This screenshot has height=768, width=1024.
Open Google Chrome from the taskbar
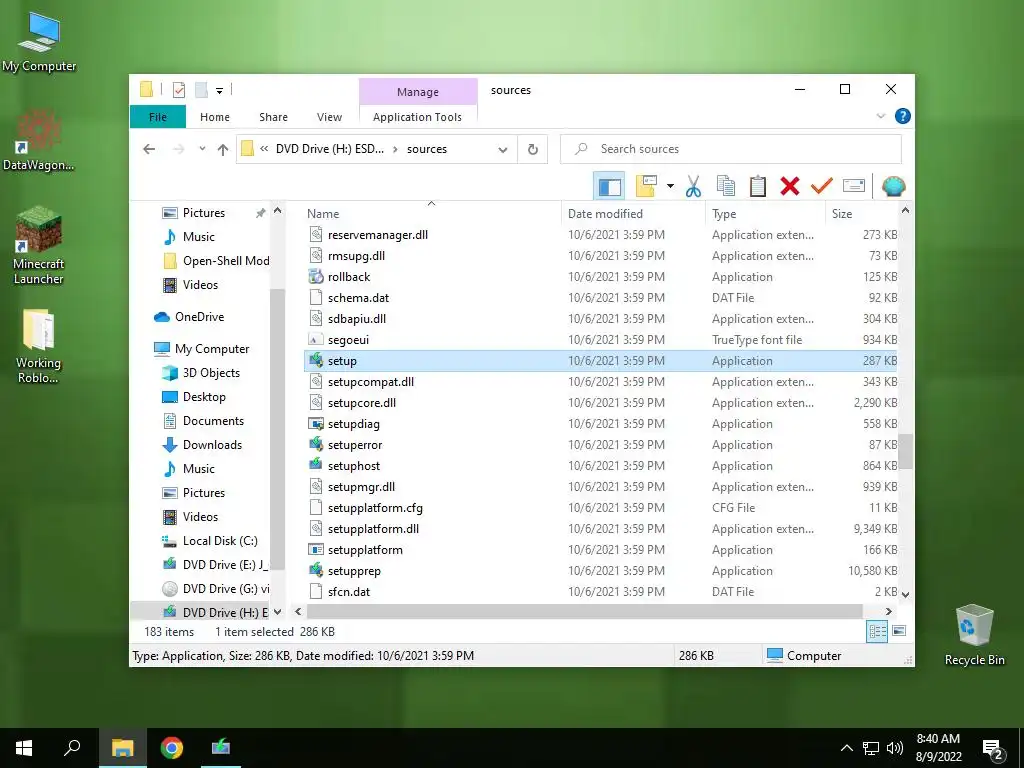coord(172,748)
